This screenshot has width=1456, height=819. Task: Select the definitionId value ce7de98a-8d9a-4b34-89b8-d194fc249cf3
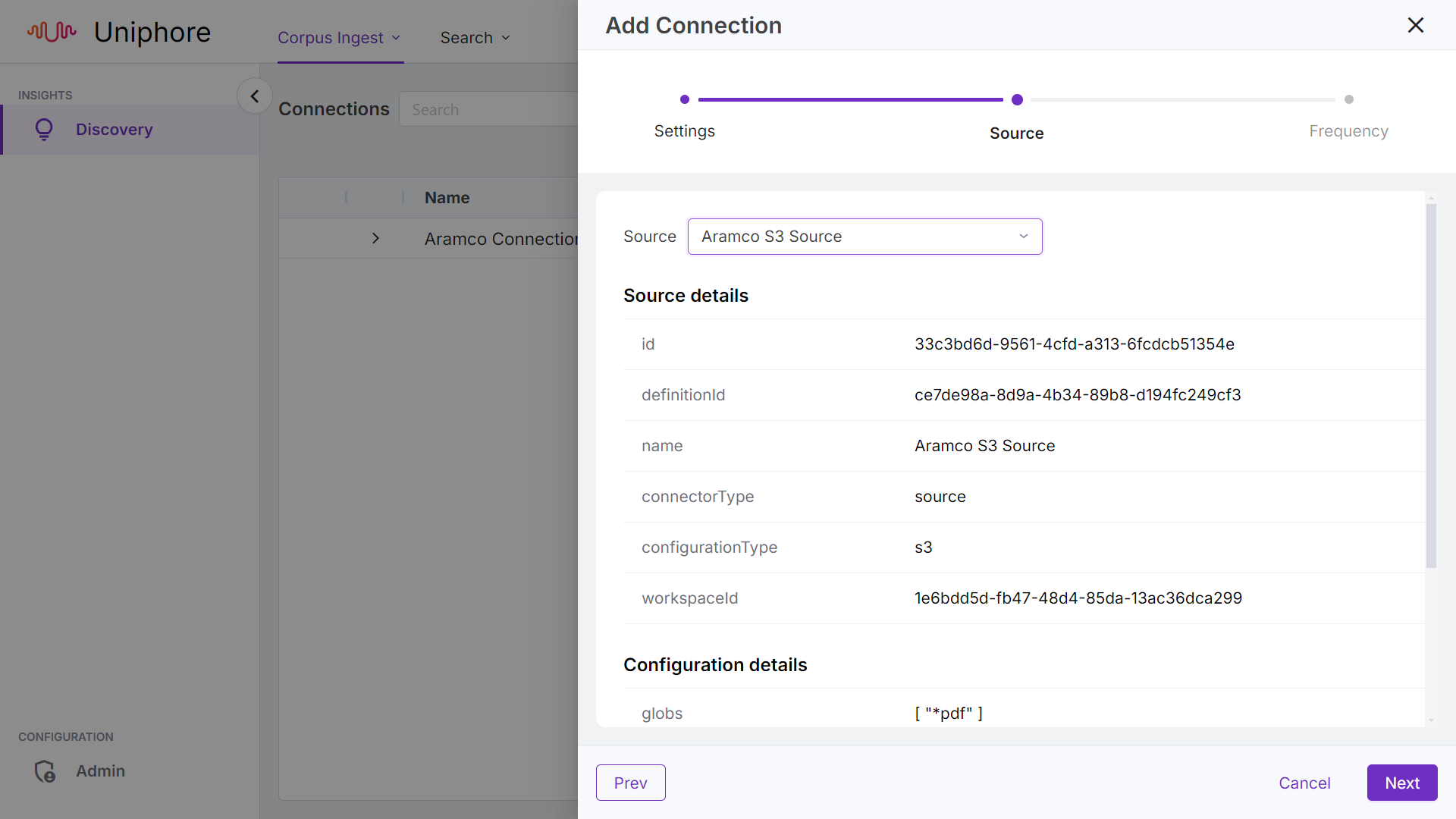(x=1078, y=395)
